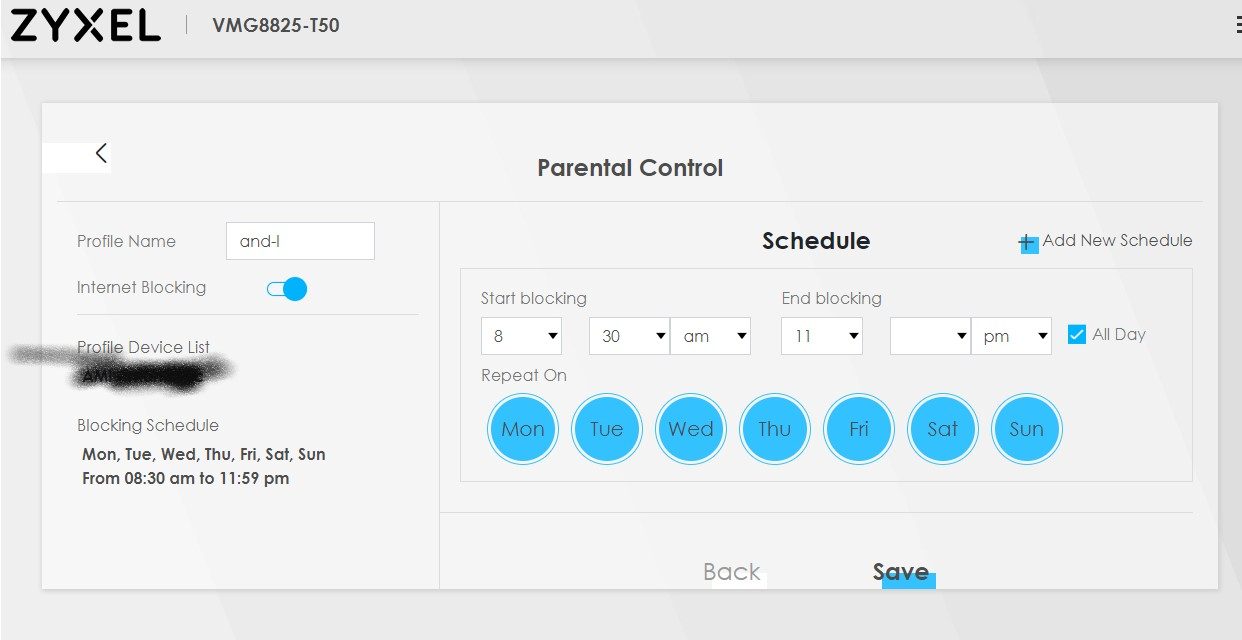Open the start blocking hour dropdown
The width and height of the screenshot is (1242, 640).
(x=521, y=336)
